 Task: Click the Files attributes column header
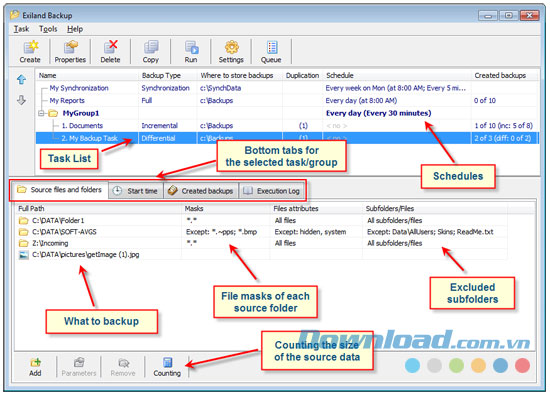coord(316,209)
